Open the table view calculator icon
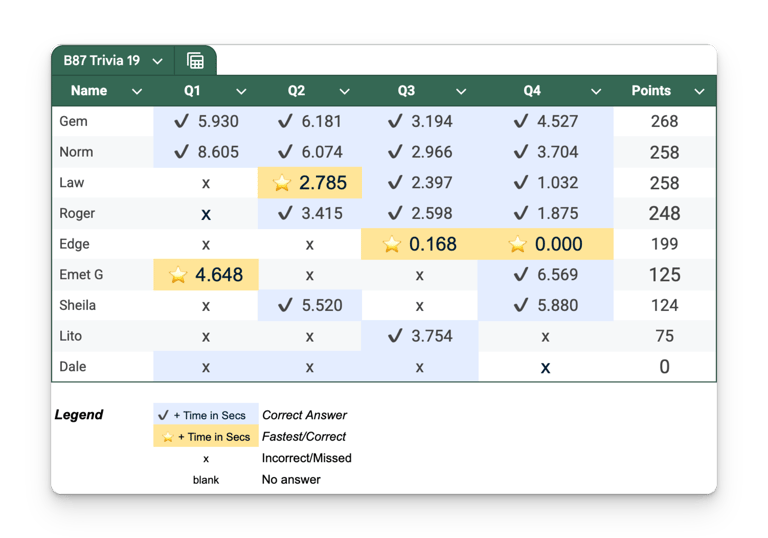 coord(195,61)
